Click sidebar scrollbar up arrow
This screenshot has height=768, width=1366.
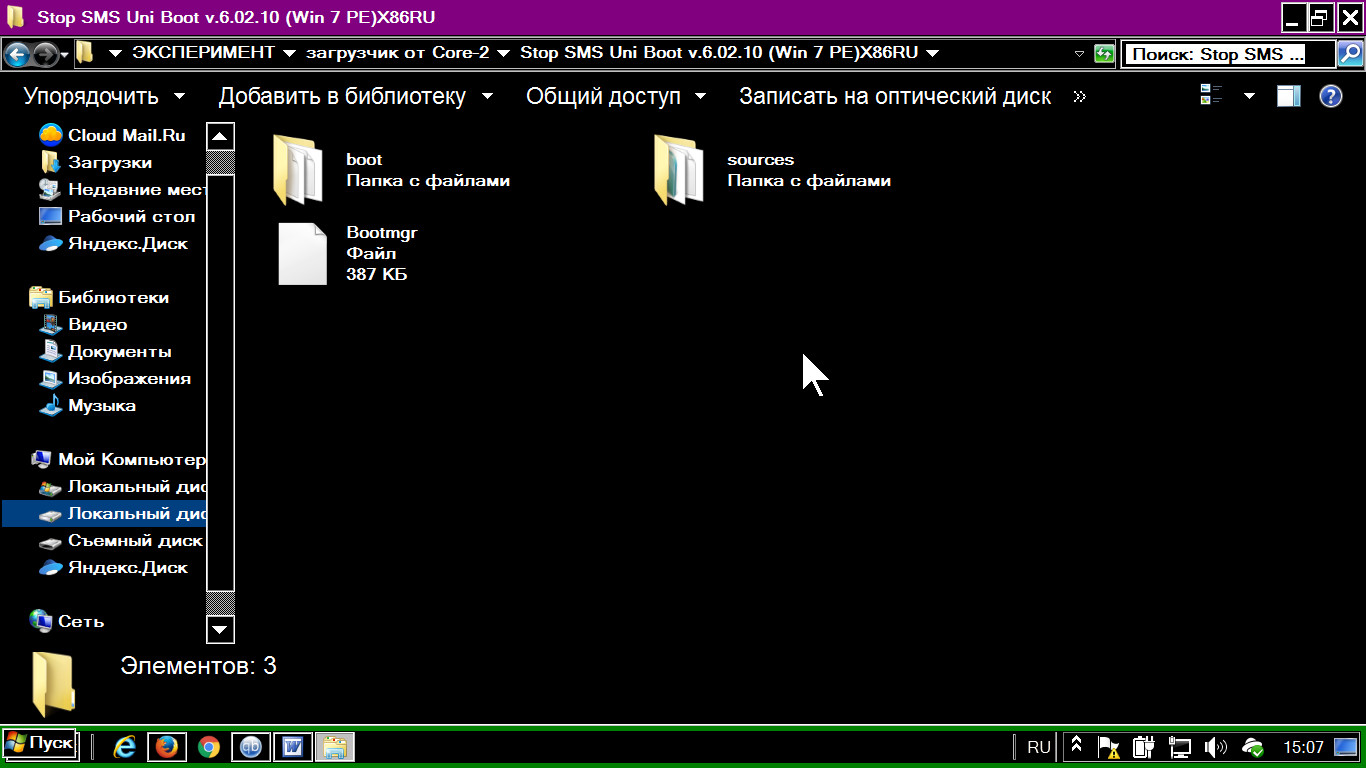(220, 136)
